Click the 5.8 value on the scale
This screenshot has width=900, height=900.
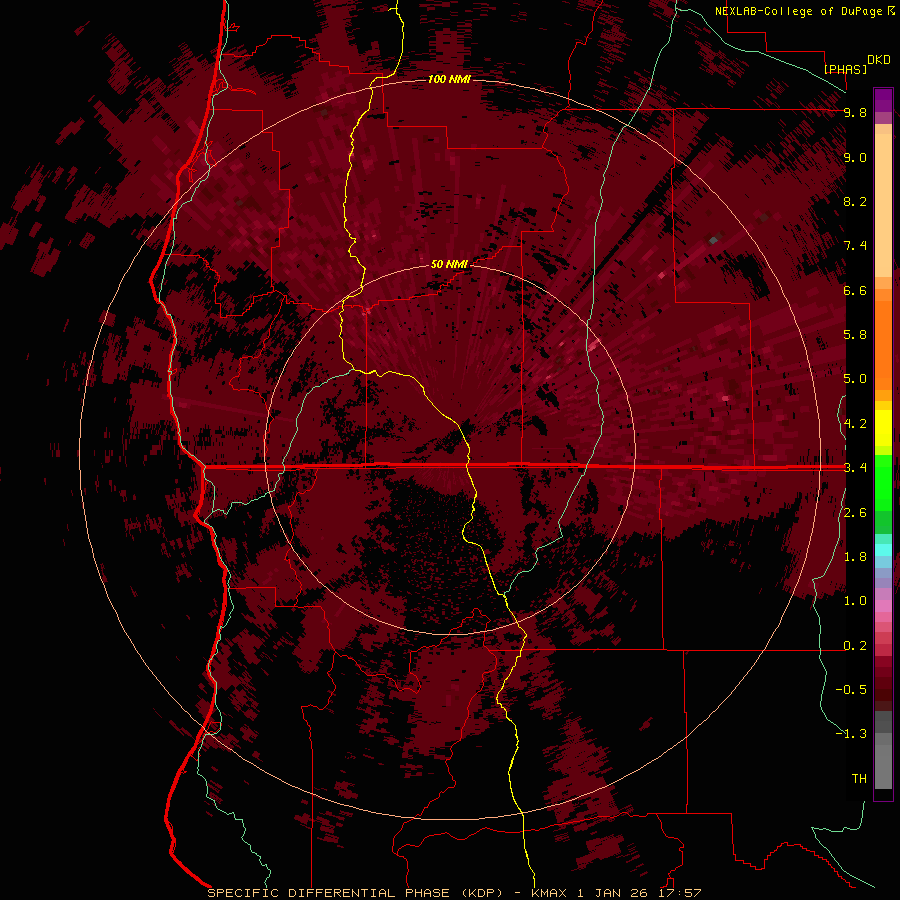click(855, 335)
